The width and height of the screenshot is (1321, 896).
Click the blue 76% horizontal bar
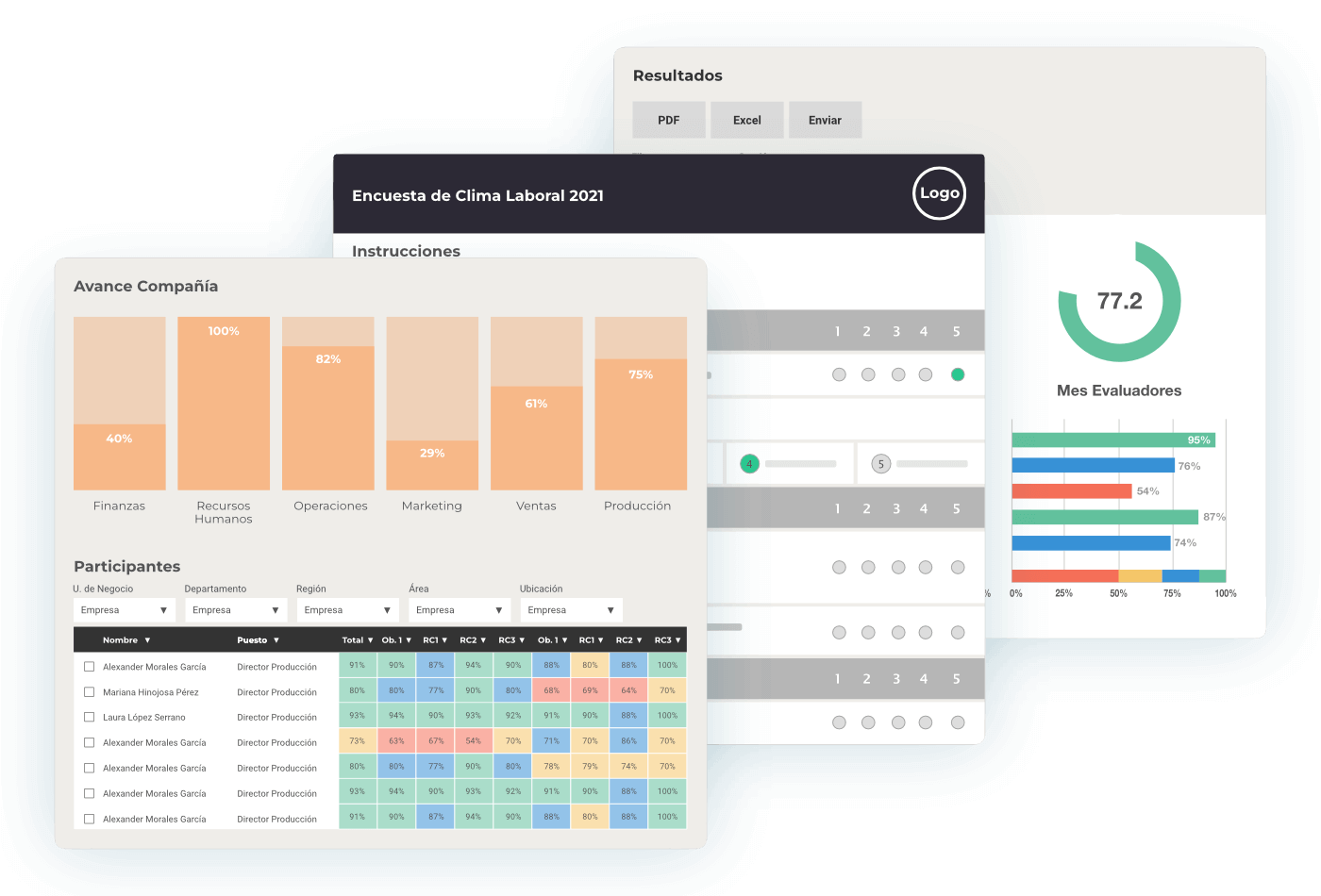point(1093,465)
